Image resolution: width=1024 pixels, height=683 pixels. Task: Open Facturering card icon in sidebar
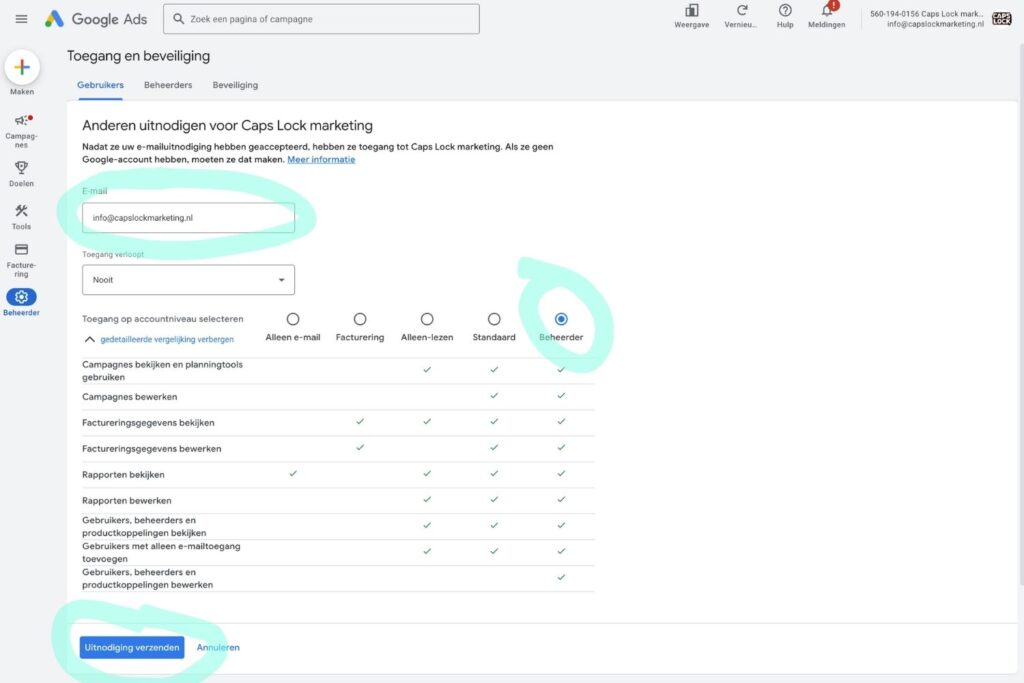[22, 249]
